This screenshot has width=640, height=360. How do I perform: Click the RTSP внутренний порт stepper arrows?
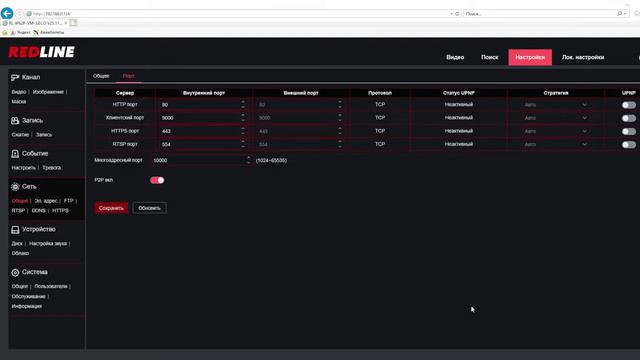(x=243, y=144)
